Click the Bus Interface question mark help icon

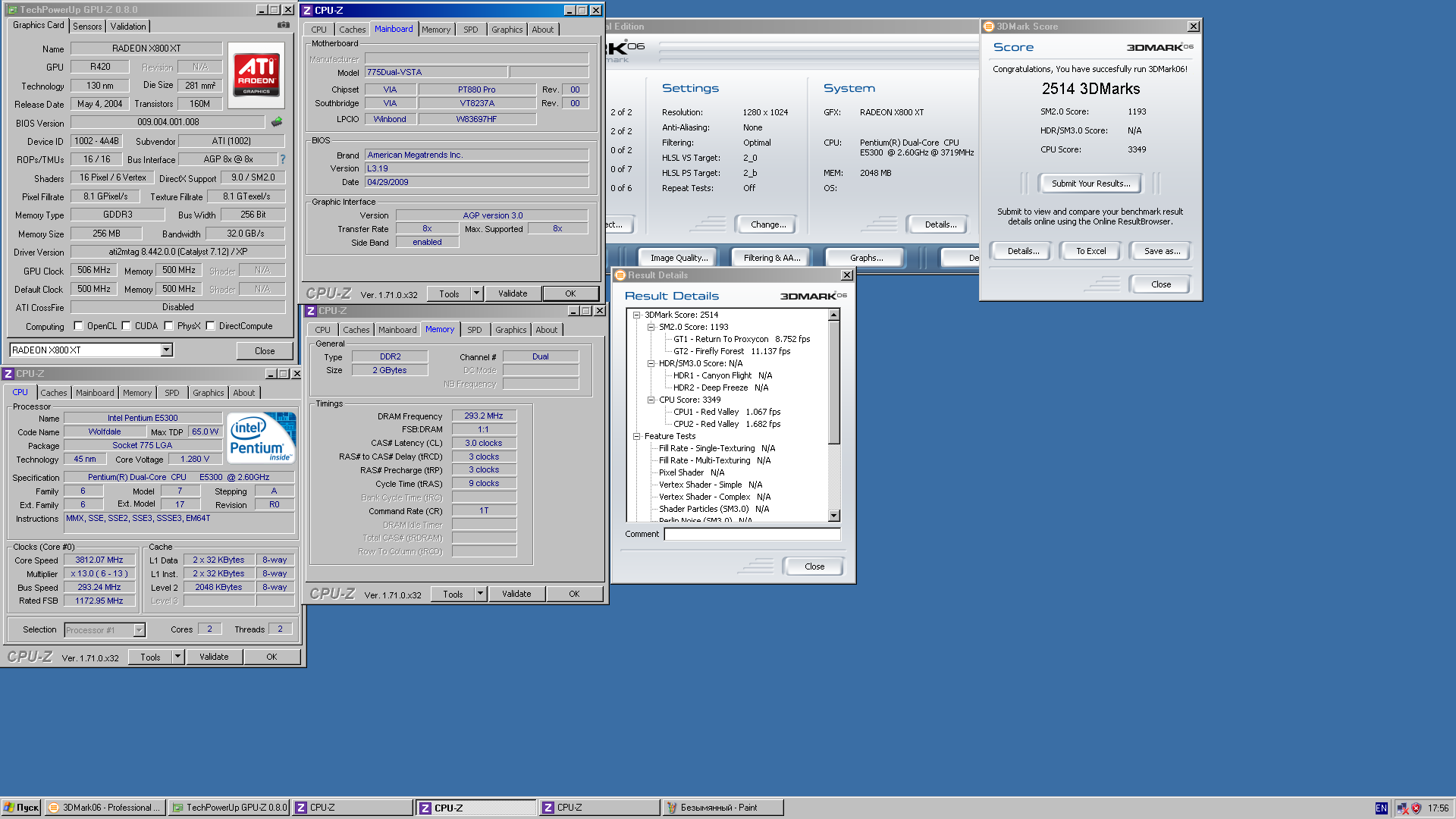coord(283,159)
